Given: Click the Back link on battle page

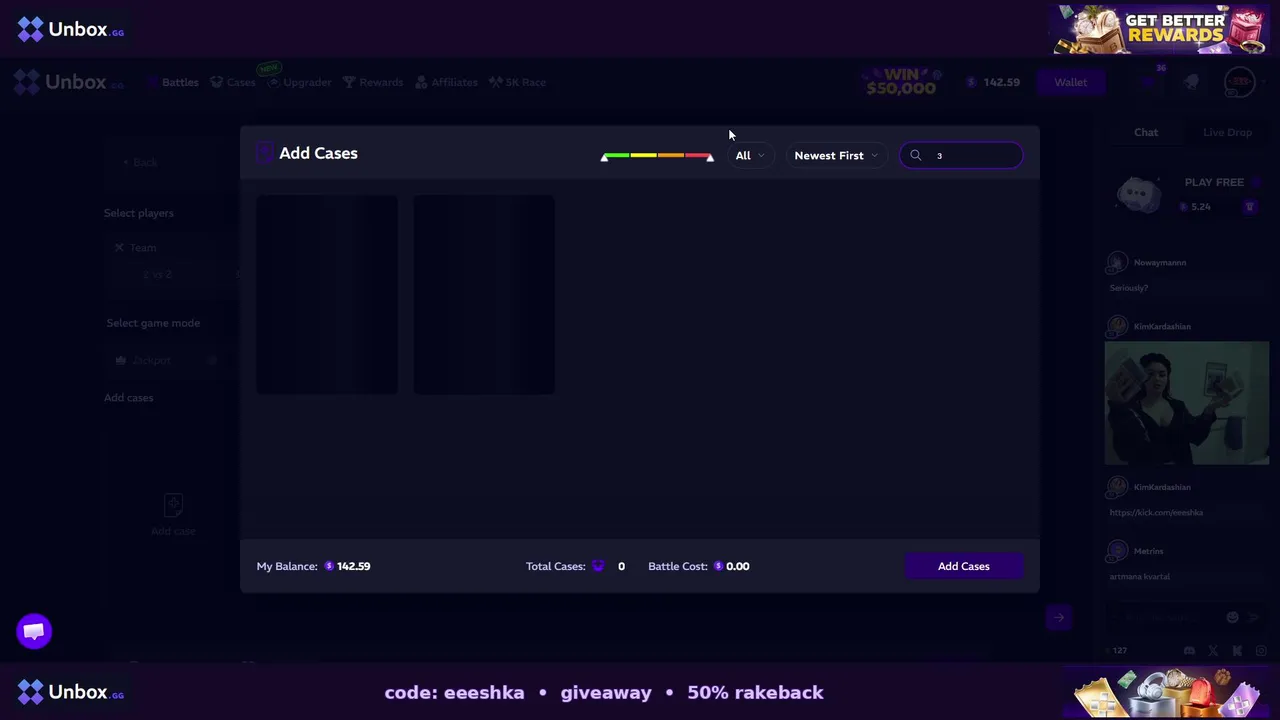Looking at the screenshot, I should [x=140, y=162].
